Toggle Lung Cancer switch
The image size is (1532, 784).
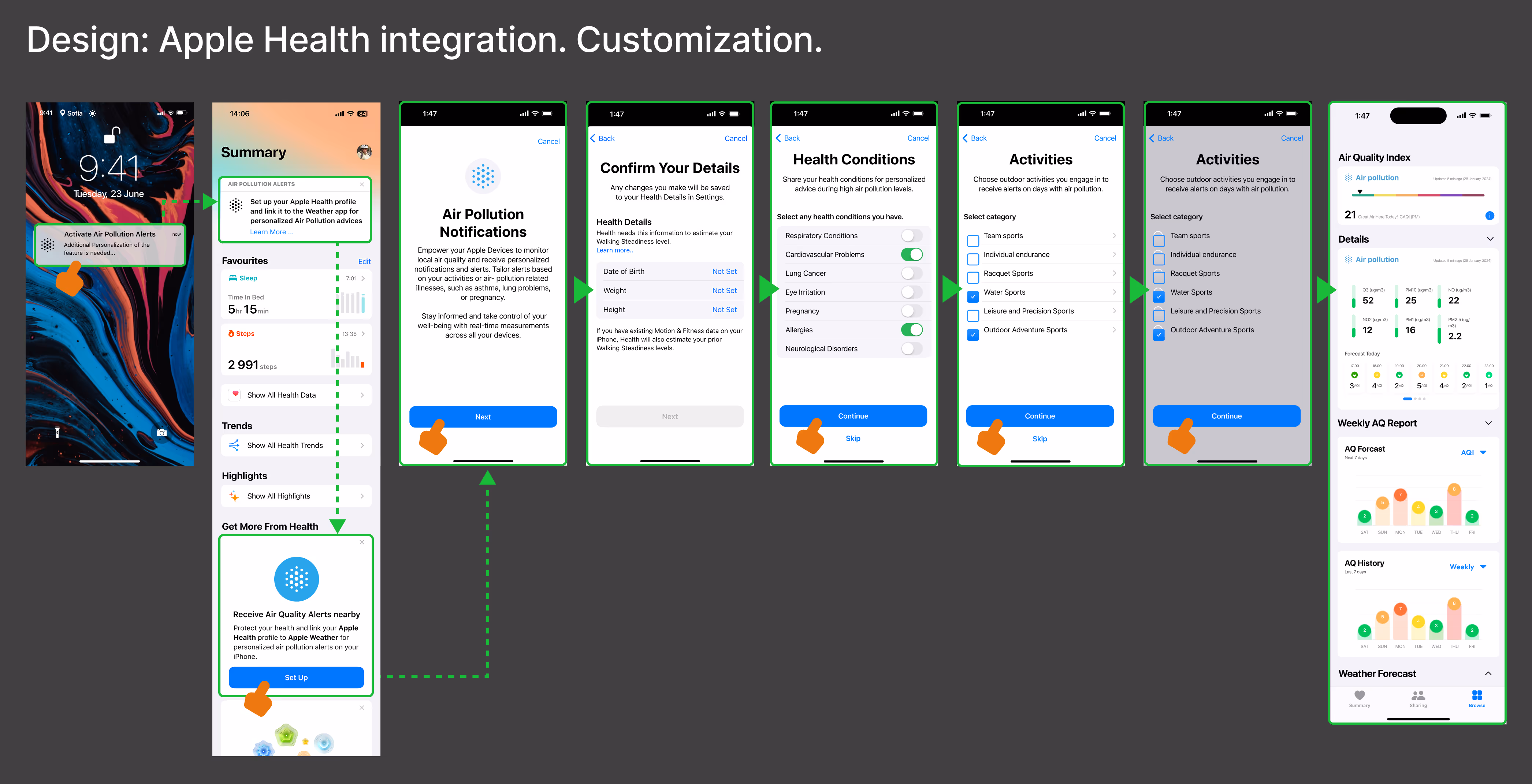click(x=911, y=273)
